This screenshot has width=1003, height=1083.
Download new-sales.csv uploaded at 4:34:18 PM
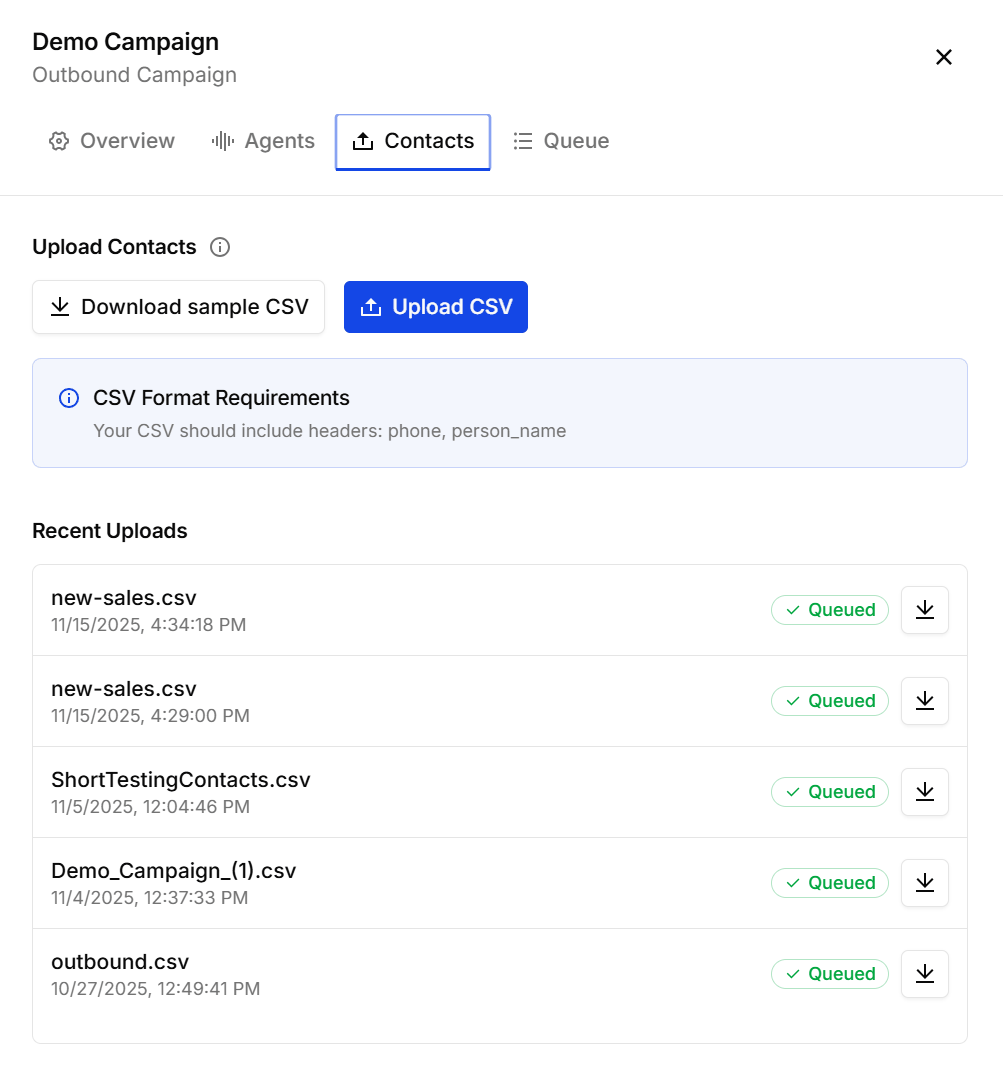point(925,610)
